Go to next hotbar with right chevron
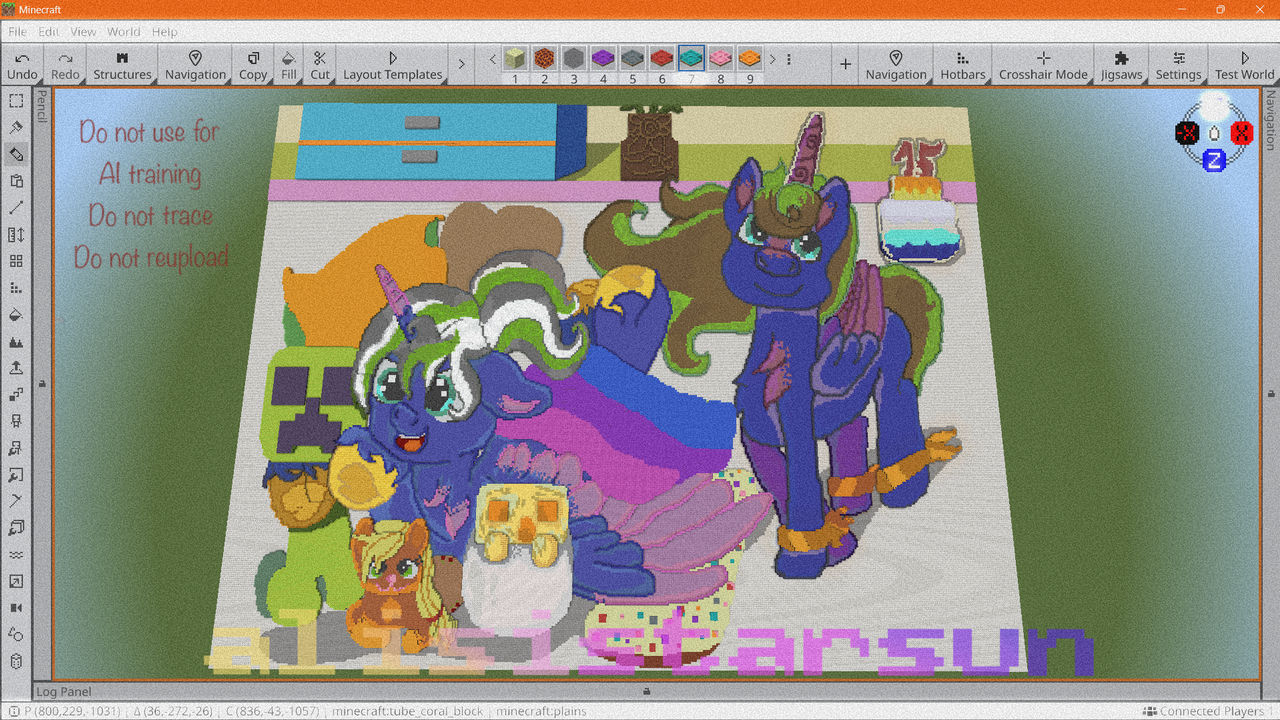Viewport: 1280px width, 720px height. tap(773, 59)
